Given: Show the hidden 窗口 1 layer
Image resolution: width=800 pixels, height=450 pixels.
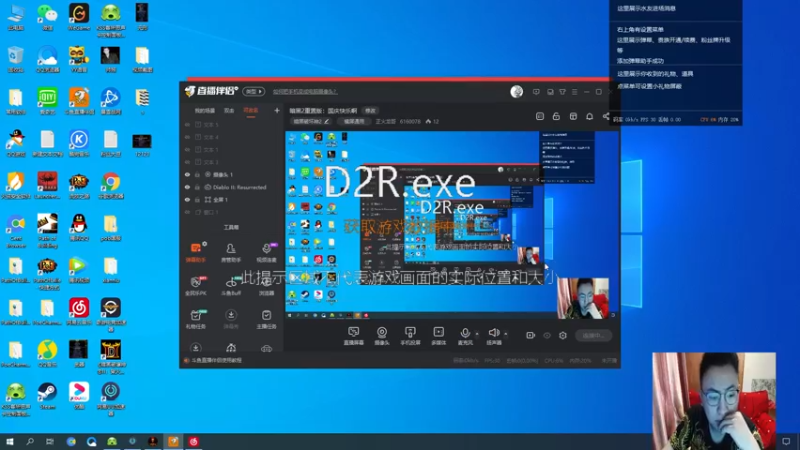Looking at the screenshot, I should click(187, 212).
